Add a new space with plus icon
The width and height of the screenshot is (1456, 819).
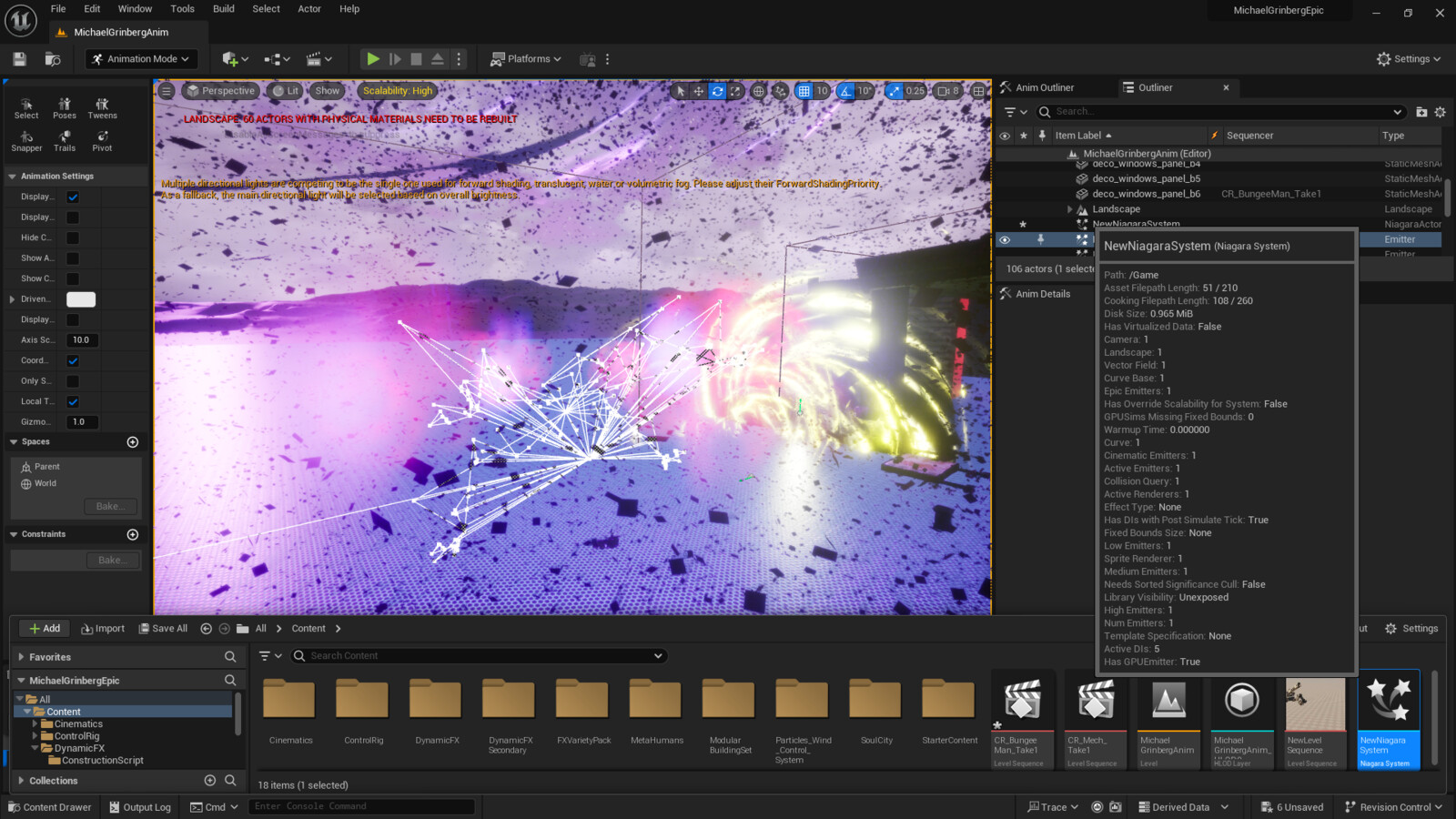133,442
